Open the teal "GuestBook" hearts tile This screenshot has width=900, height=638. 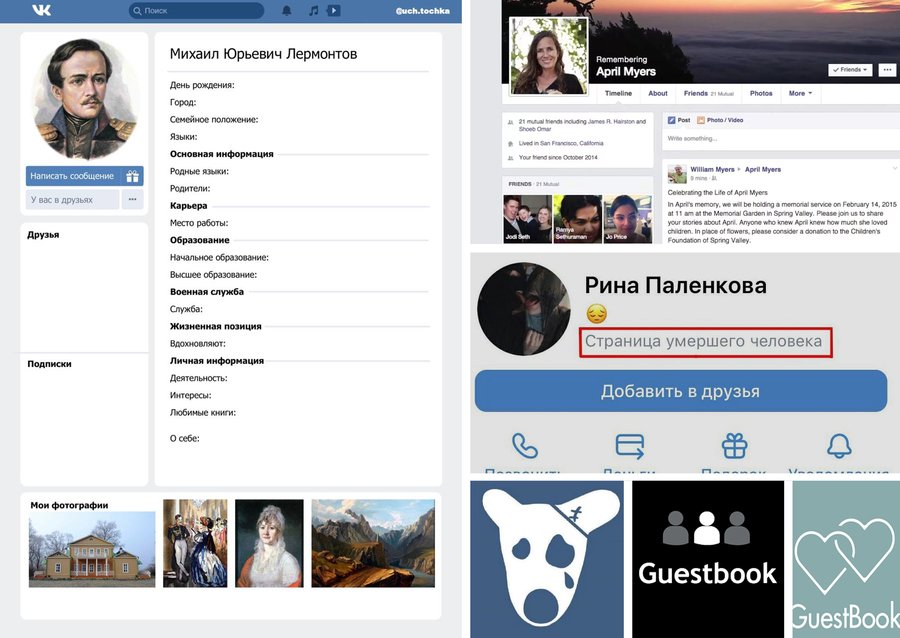pyautogui.click(x=846, y=559)
